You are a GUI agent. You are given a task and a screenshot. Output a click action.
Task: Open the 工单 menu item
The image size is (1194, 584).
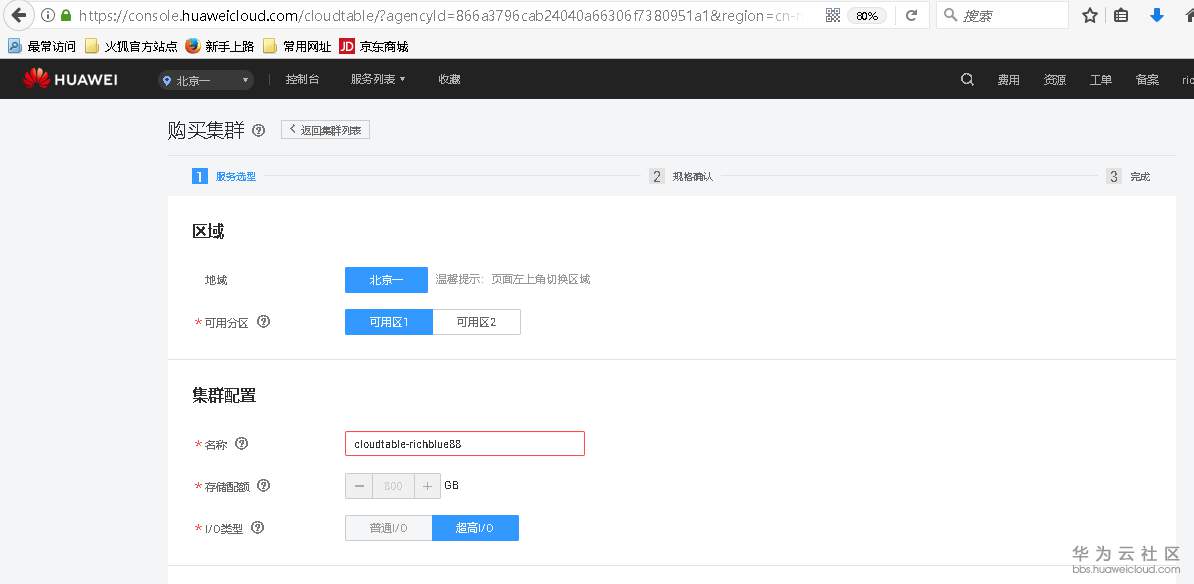(1100, 79)
